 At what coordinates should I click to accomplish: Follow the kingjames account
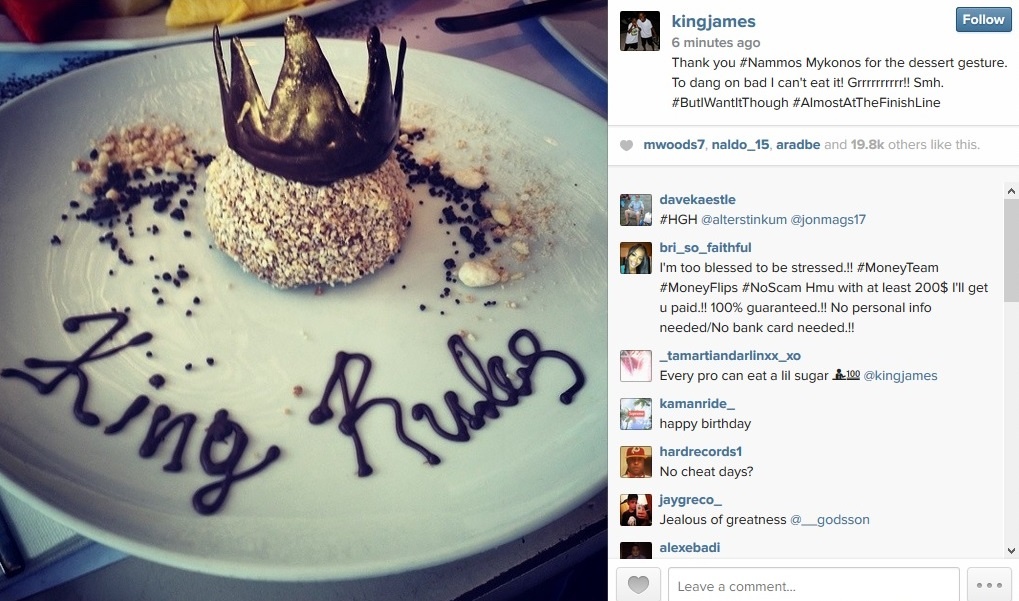tap(983, 19)
